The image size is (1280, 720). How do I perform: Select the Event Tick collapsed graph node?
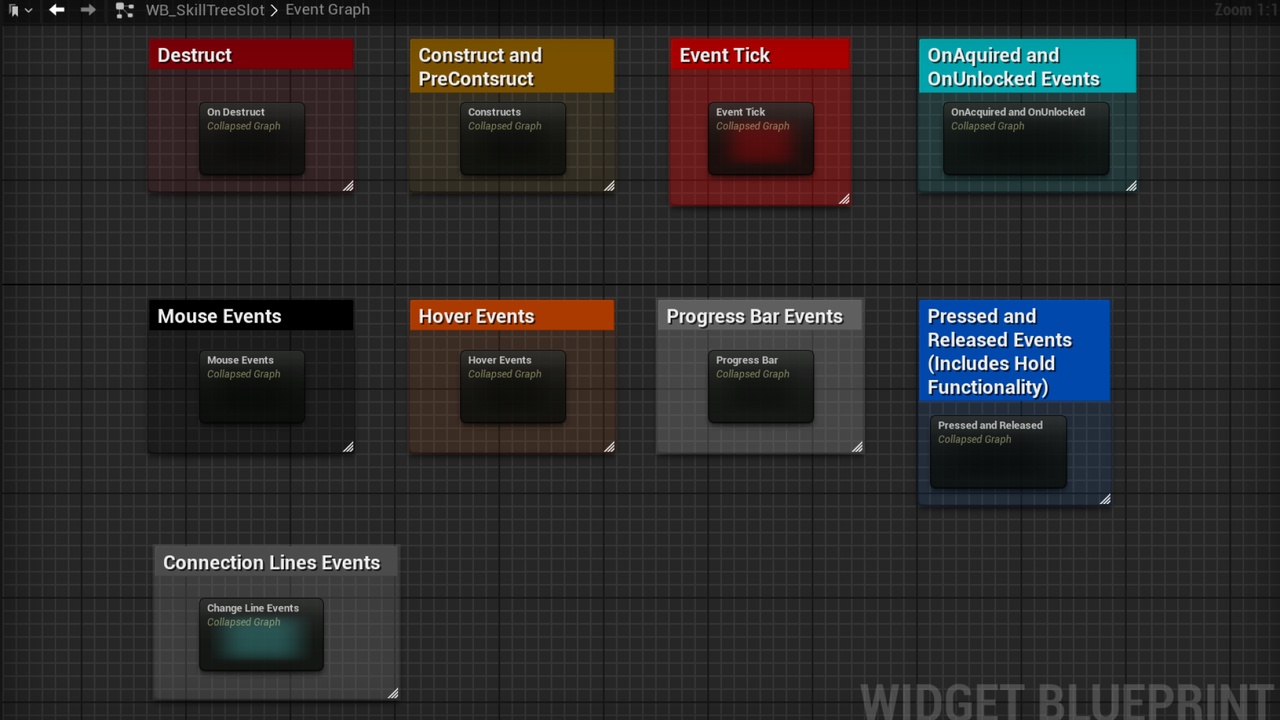click(760, 138)
